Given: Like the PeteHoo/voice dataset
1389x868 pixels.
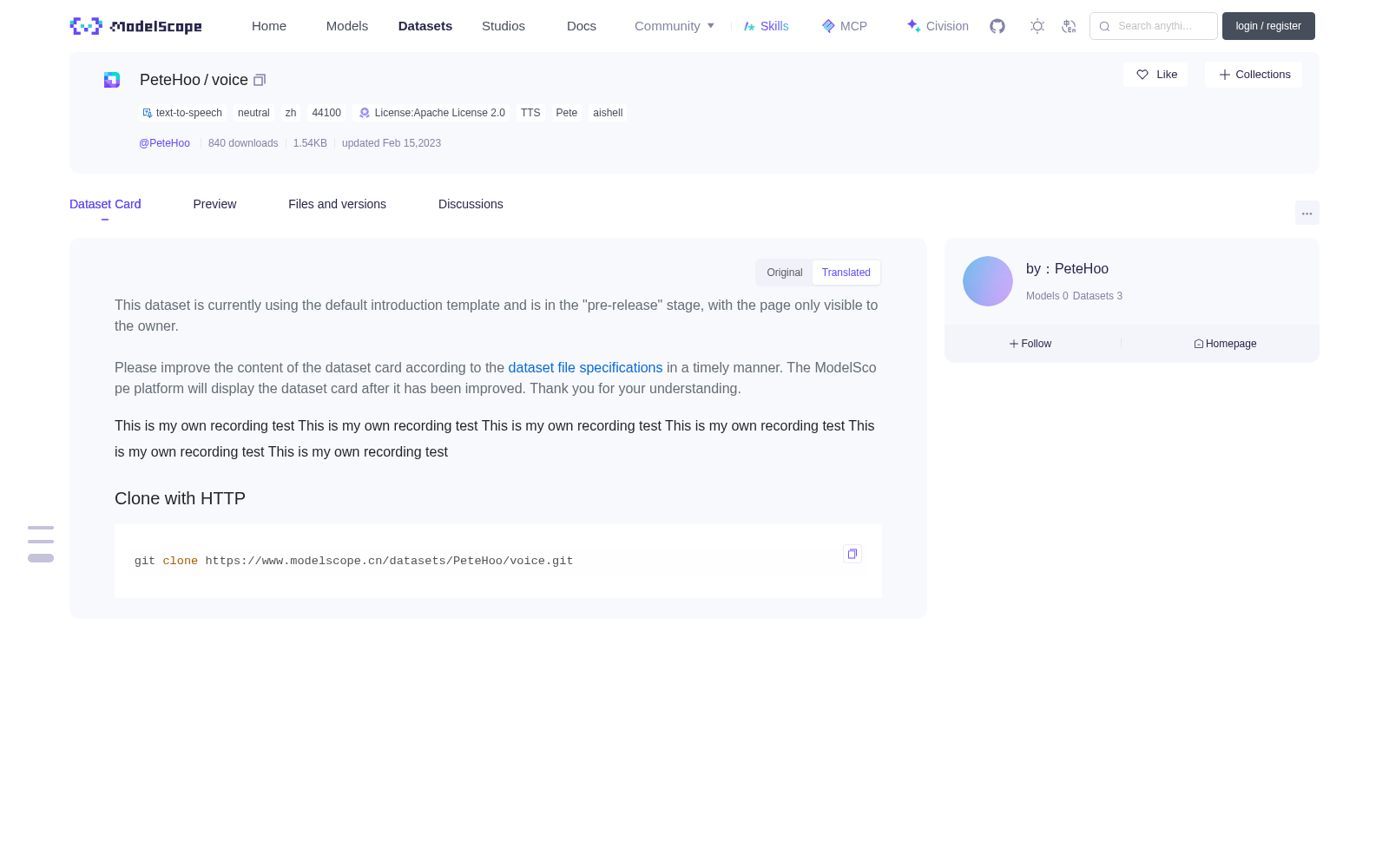Looking at the screenshot, I should [x=1155, y=75].
